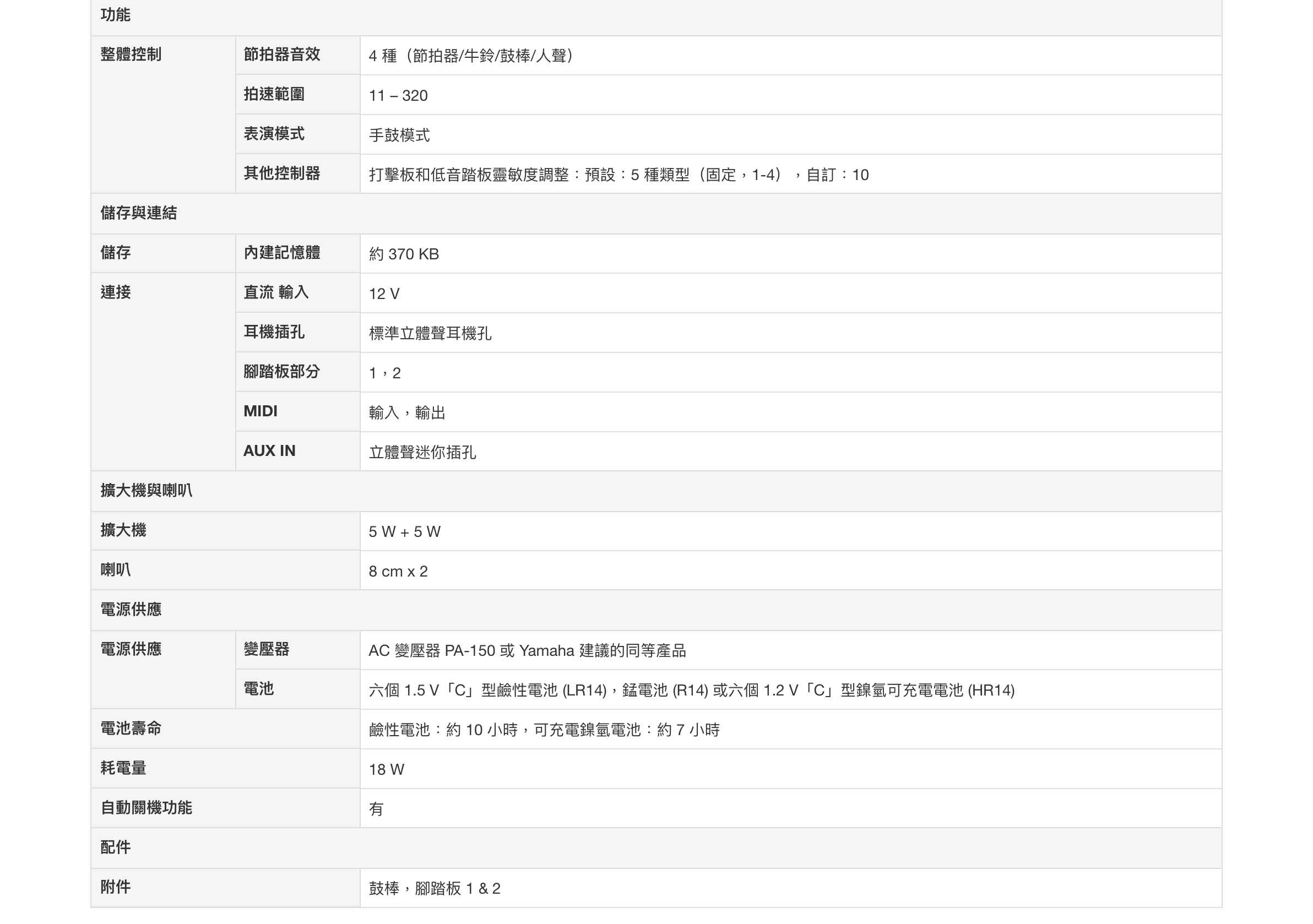The image size is (1313, 924).
Task: Select the 耗電量 value 18 W
Action: click(x=387, y=770)
